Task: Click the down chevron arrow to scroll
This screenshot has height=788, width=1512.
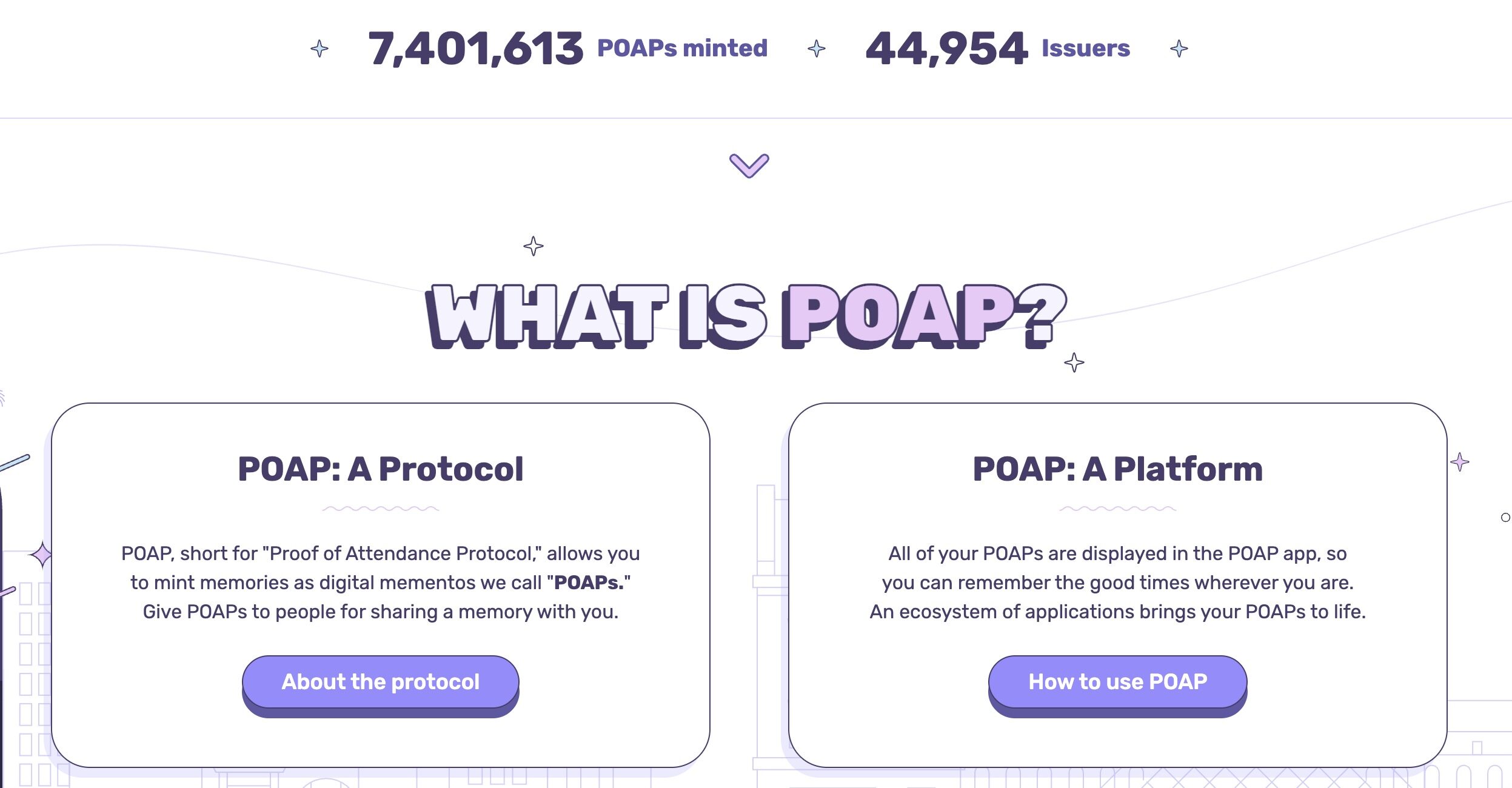Action: 749,165
